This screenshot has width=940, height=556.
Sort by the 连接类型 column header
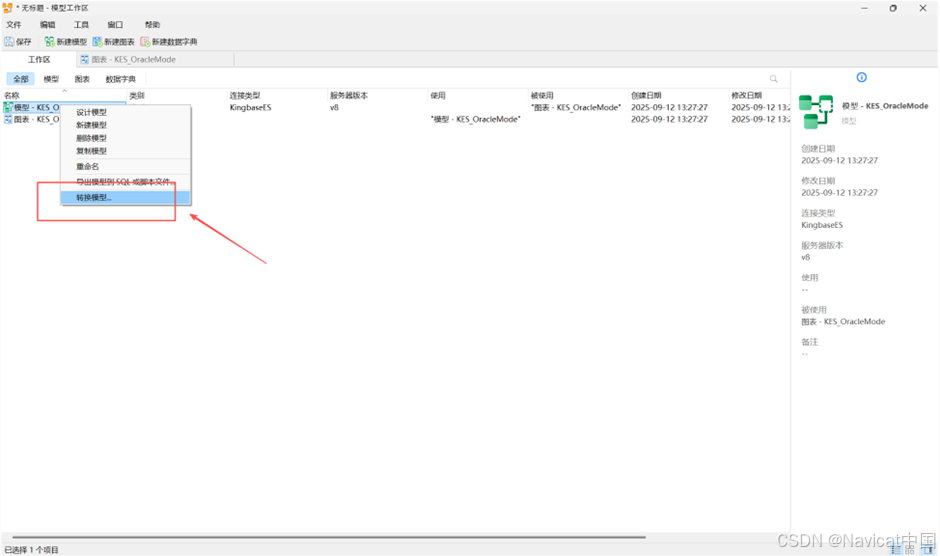[277, 95]
